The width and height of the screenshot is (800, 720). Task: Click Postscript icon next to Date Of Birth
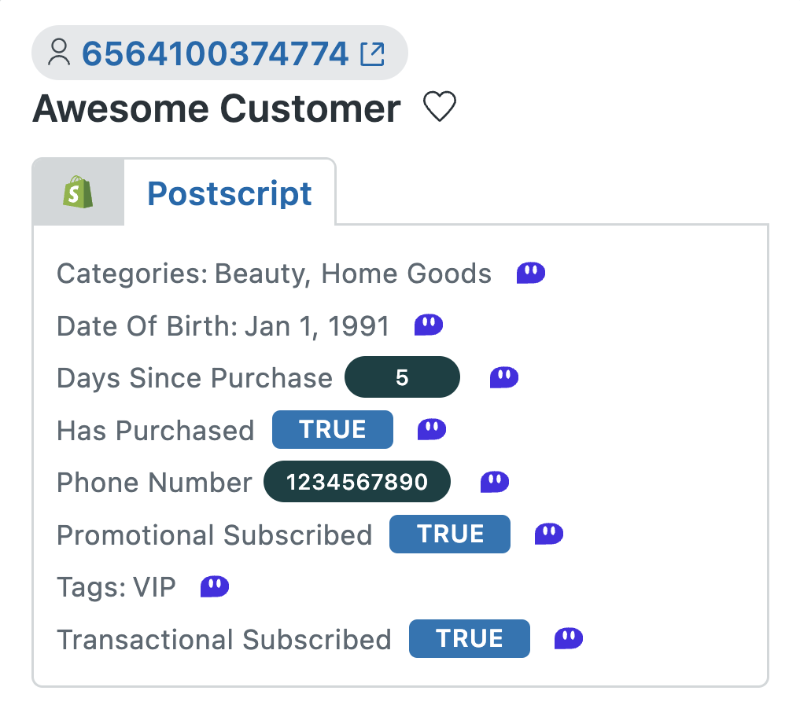429,325
